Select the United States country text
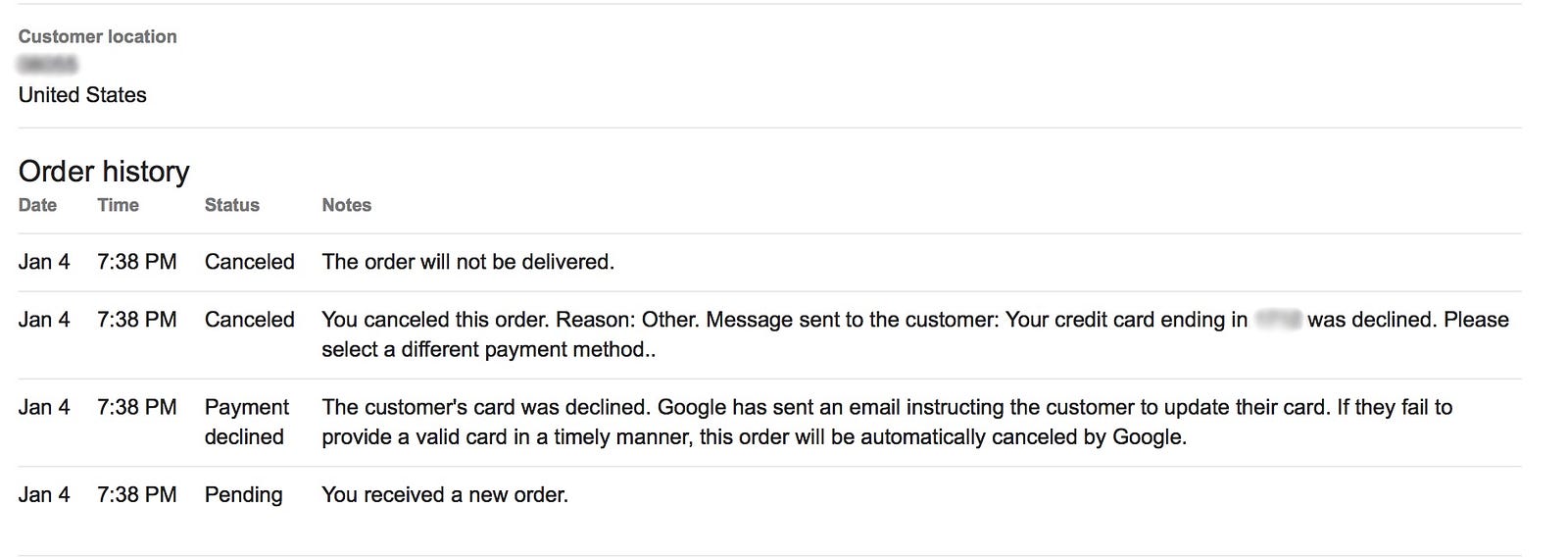This screenshot has height=558, width=1568. (x=82, y=95)
